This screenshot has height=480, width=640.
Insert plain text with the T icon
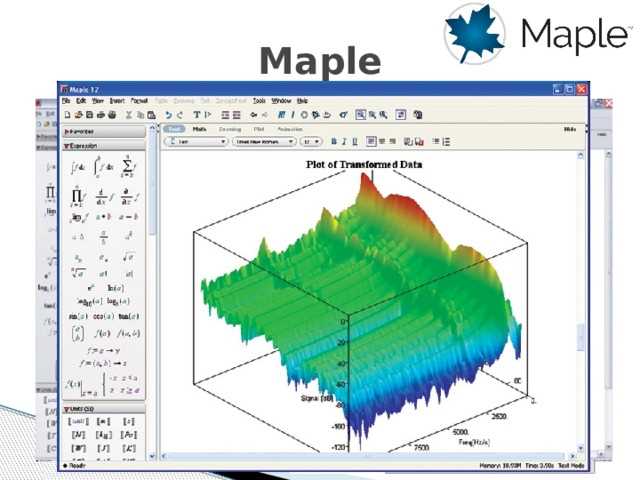(x=197, y=115)
